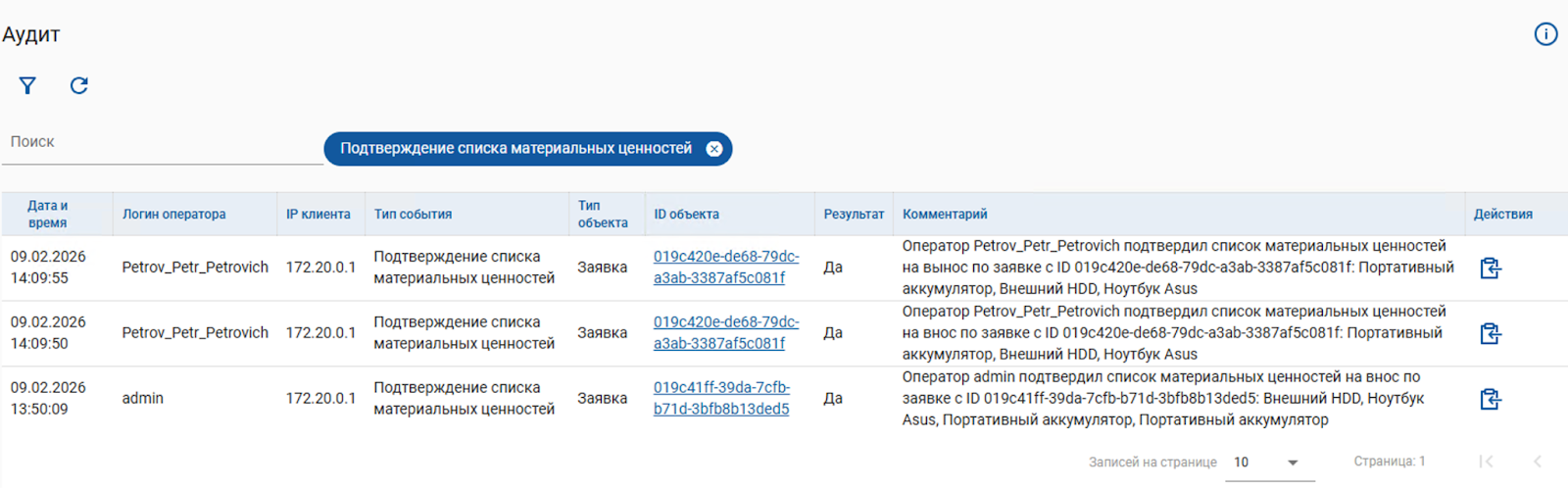The height and width of the screenshot is (488, 1568).
Task: Go to the previous page
Action: (1538, 462)
